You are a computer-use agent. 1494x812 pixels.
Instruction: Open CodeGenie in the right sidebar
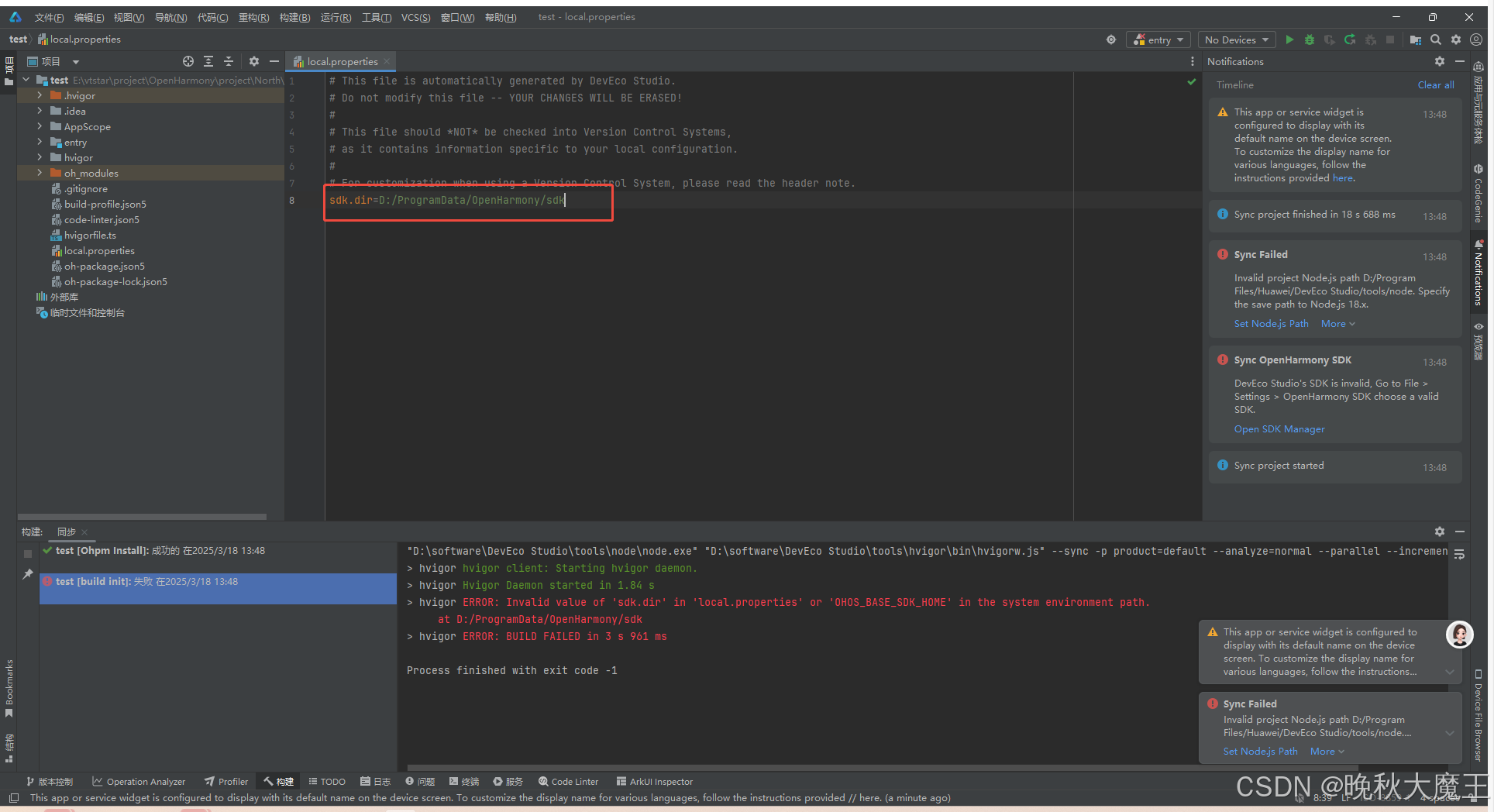(x=1479, y=194)
